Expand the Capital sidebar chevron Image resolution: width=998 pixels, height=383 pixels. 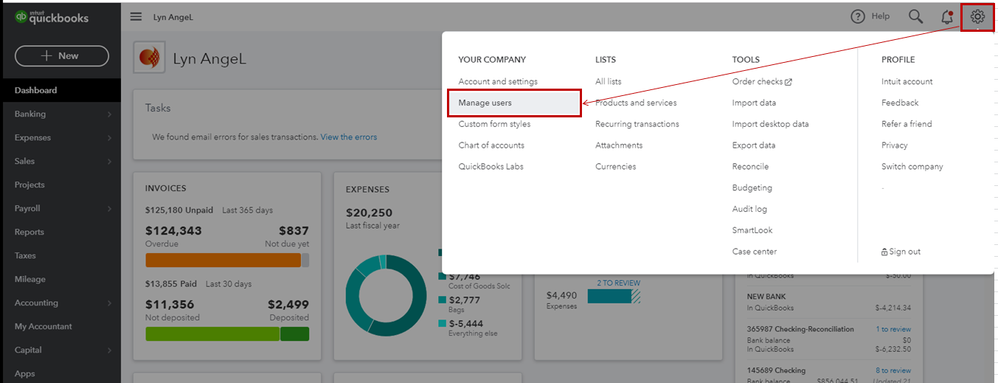[109, 351]
